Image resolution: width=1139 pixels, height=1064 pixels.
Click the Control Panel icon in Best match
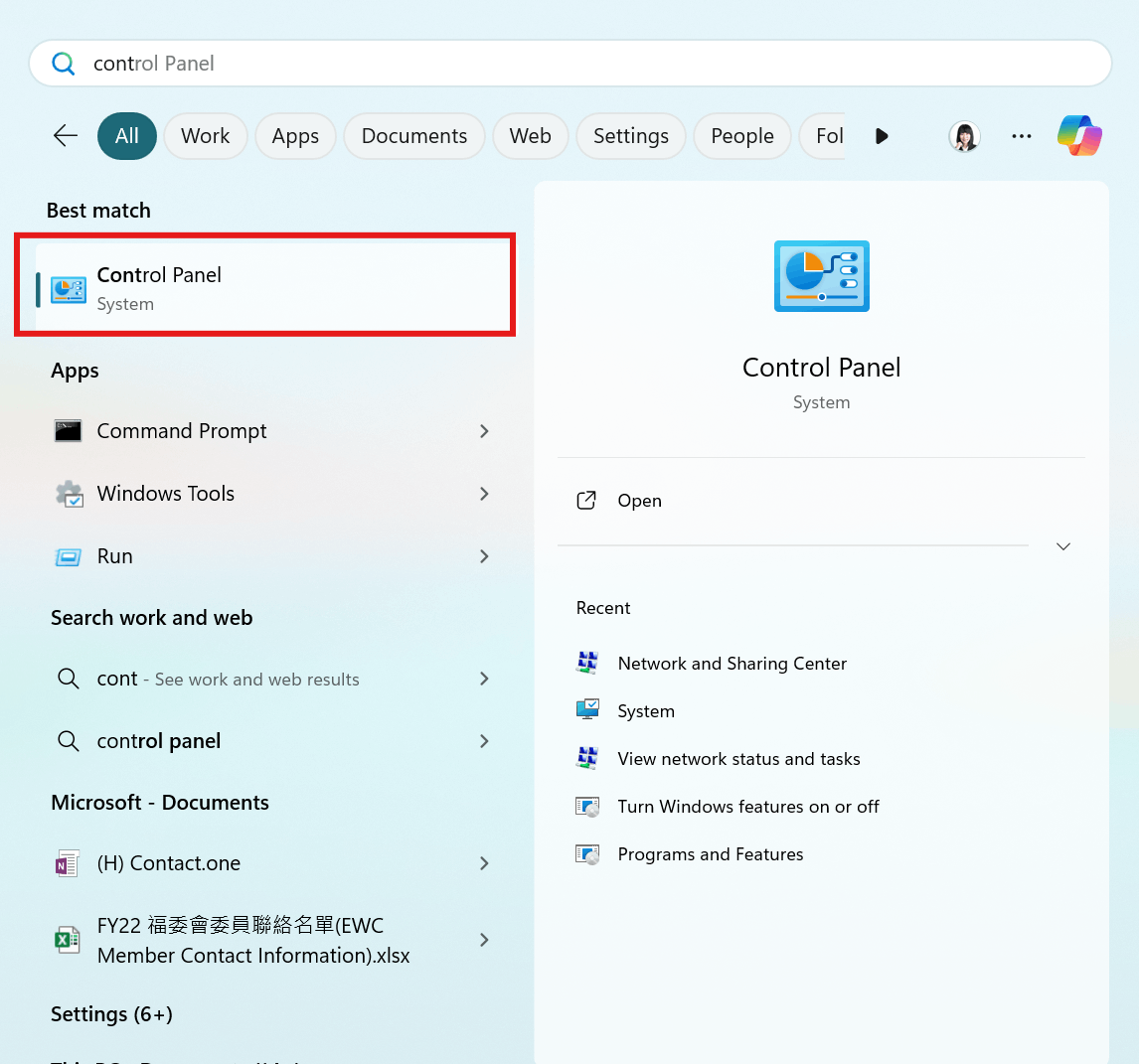[x=69, y=289]
